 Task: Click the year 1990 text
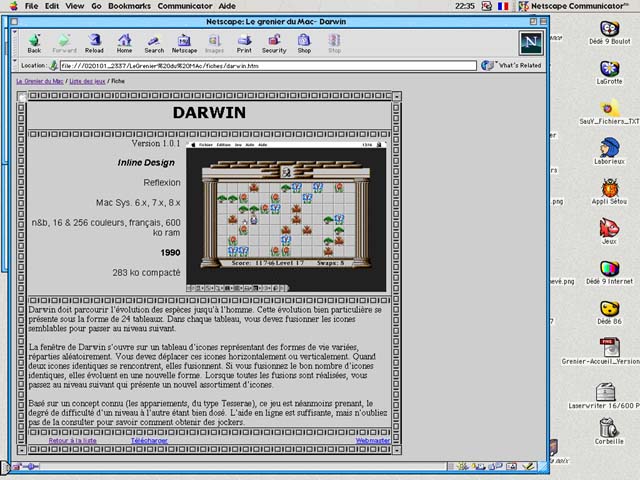tap(170, 253)
